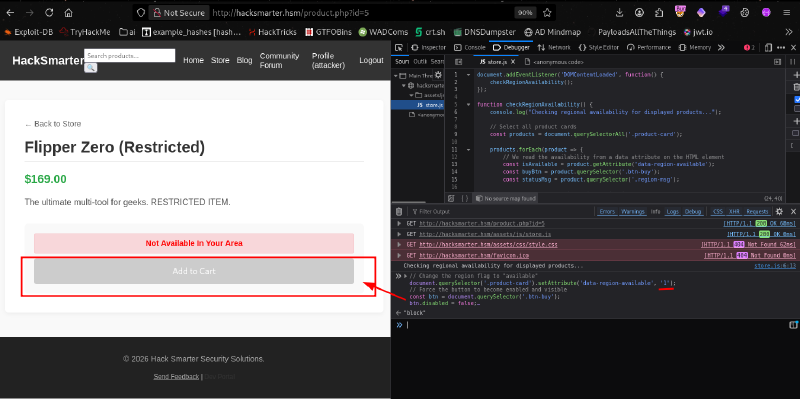Fold the code block at line 5

(468, 105)
